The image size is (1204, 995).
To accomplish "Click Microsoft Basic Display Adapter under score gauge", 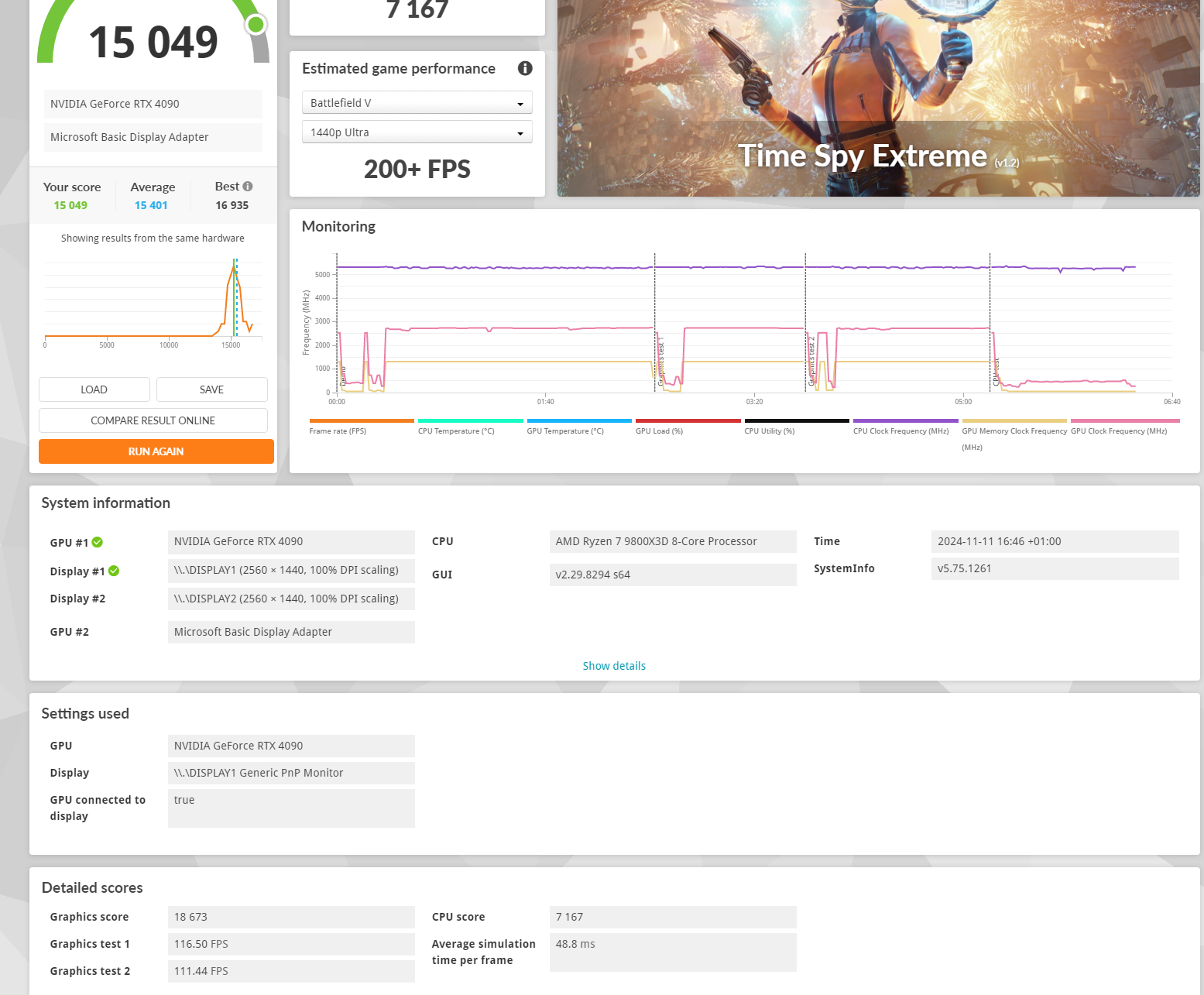I will click(x=153, y=137).
